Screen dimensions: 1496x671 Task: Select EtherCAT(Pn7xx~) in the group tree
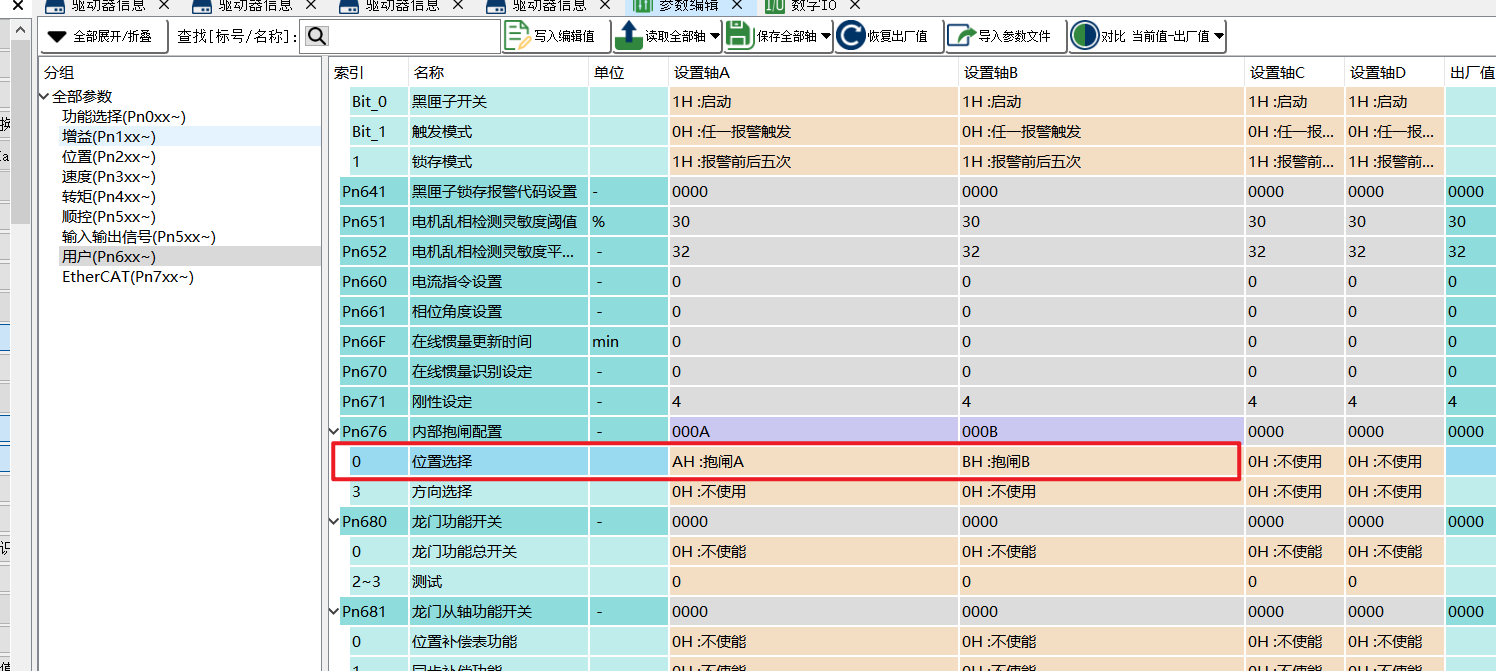(x=128, y=277)
